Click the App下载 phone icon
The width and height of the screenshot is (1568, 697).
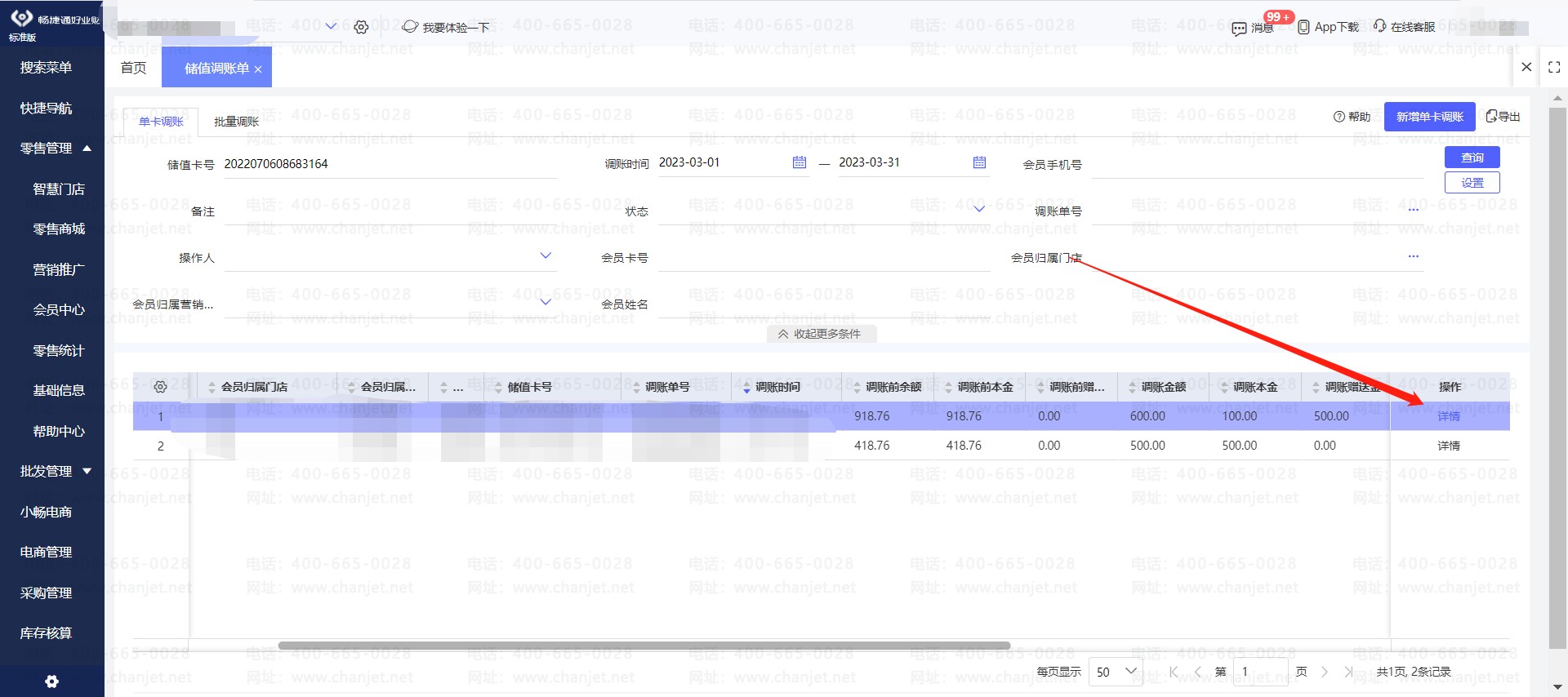pyautogui.click(x=1303, y=27)
